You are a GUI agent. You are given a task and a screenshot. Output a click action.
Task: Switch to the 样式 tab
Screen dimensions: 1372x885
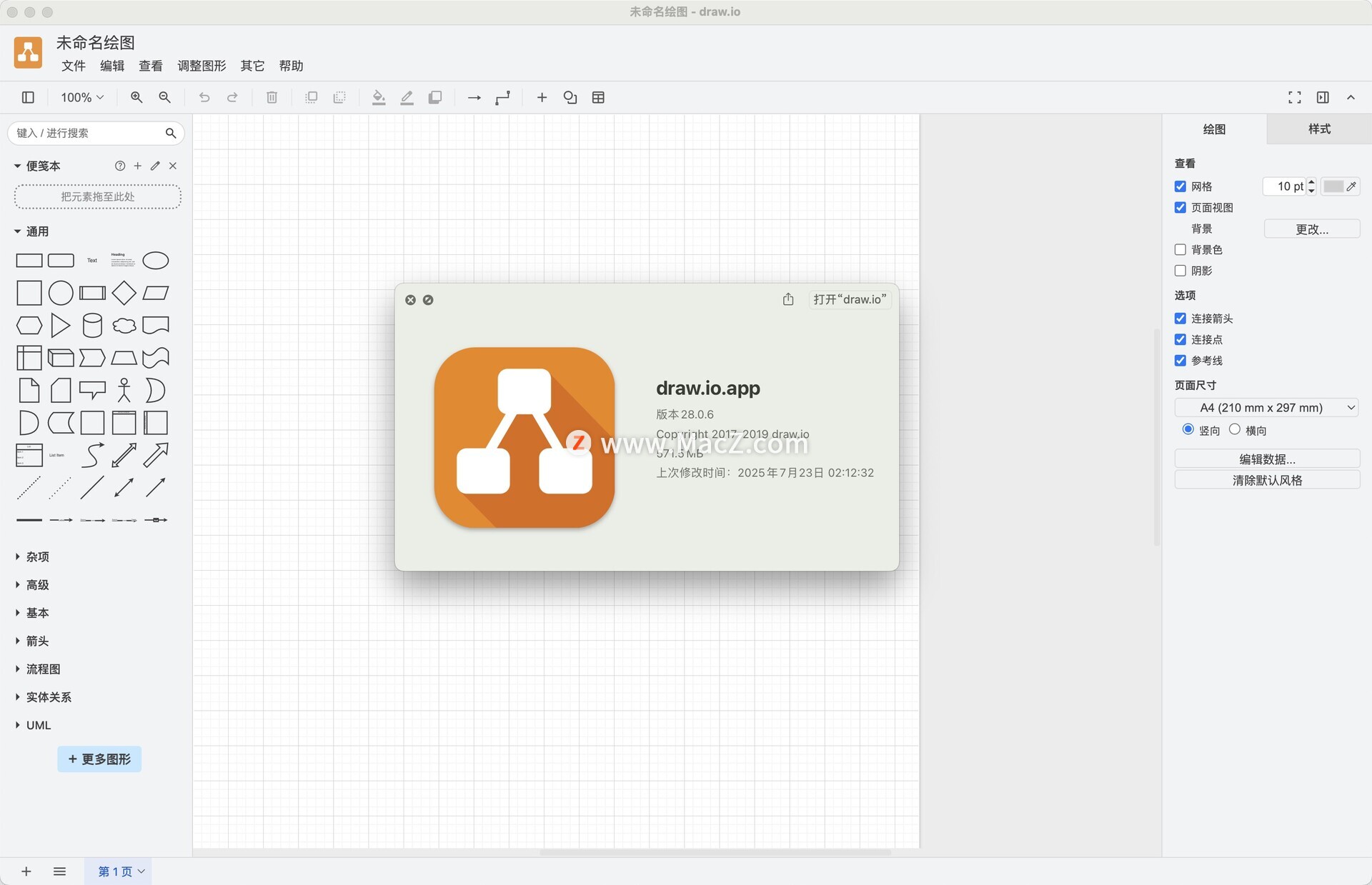click(x=1319, y=129)
